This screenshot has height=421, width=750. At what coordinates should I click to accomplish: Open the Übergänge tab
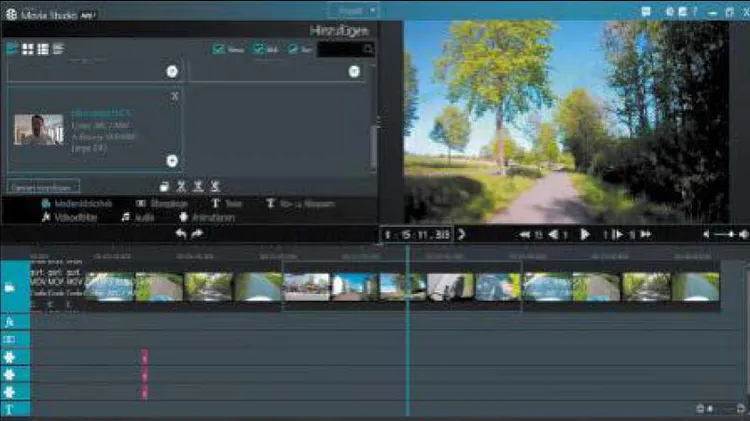(x=162, y=203)
